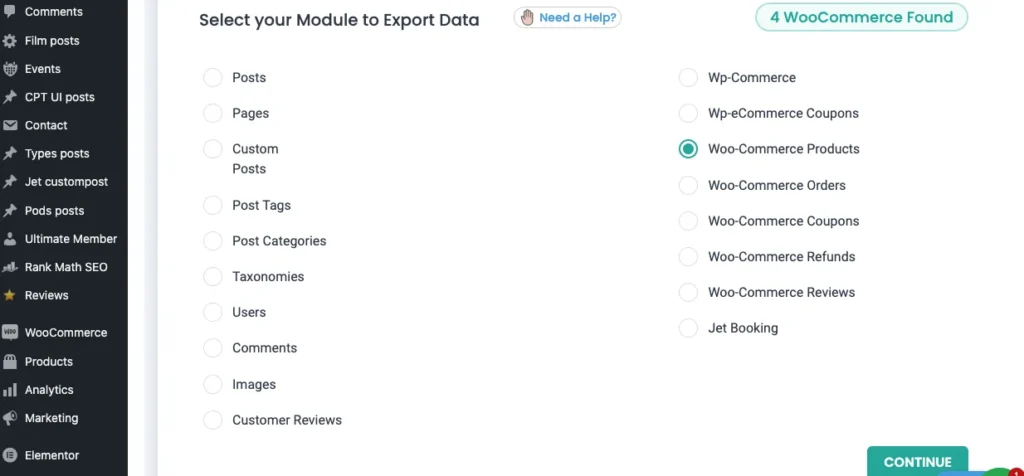The width and height of the screenshot is (1024, 476).
Task: Click the Contact envelope icon
Action: tap(10, 126)
